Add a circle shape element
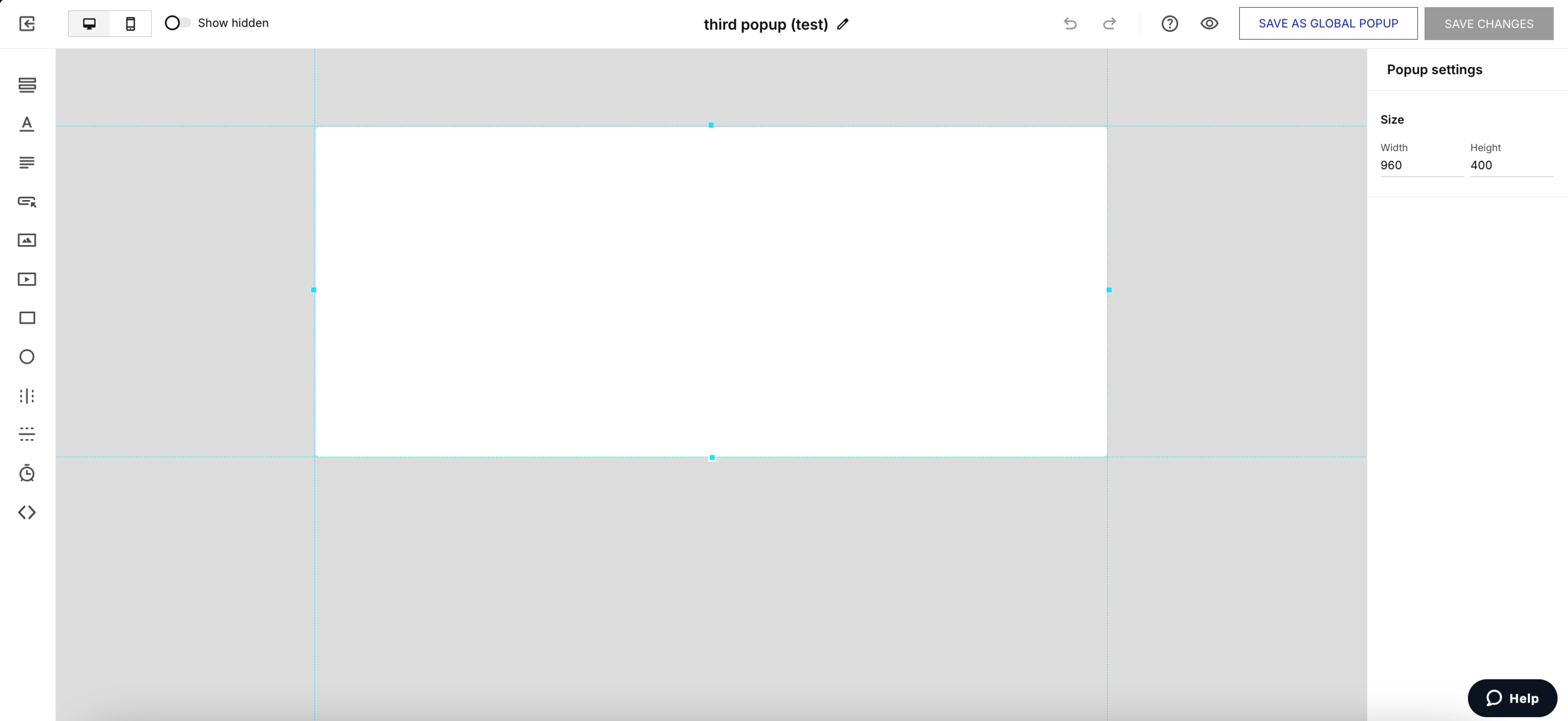Screen dimensions: 1568x721 coord(27,357)
